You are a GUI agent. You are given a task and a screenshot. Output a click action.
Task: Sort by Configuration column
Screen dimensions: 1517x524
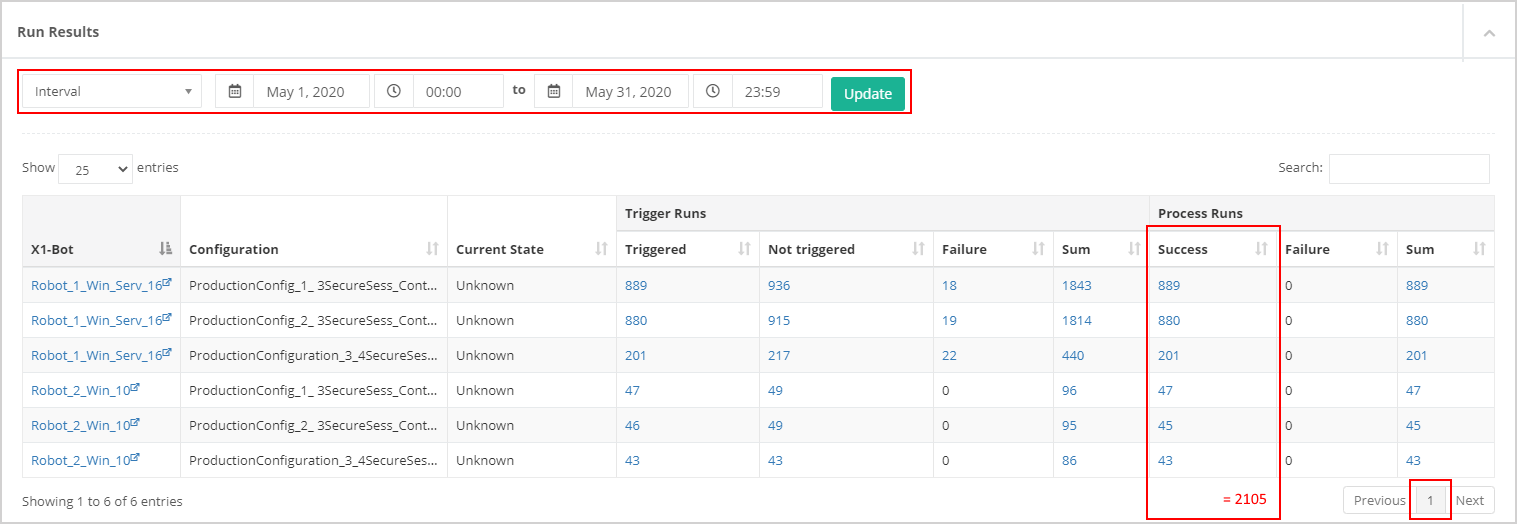pyautogui.click(x=314, y=249)
